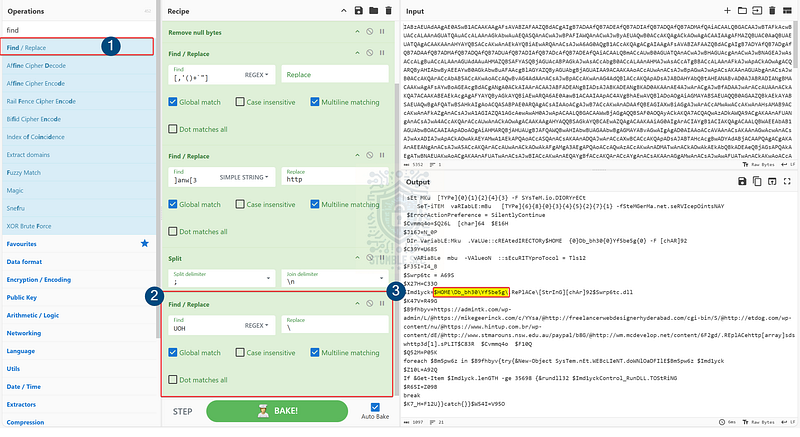
Task: Disable the Split operation
Action: click(x=369, y=258)
